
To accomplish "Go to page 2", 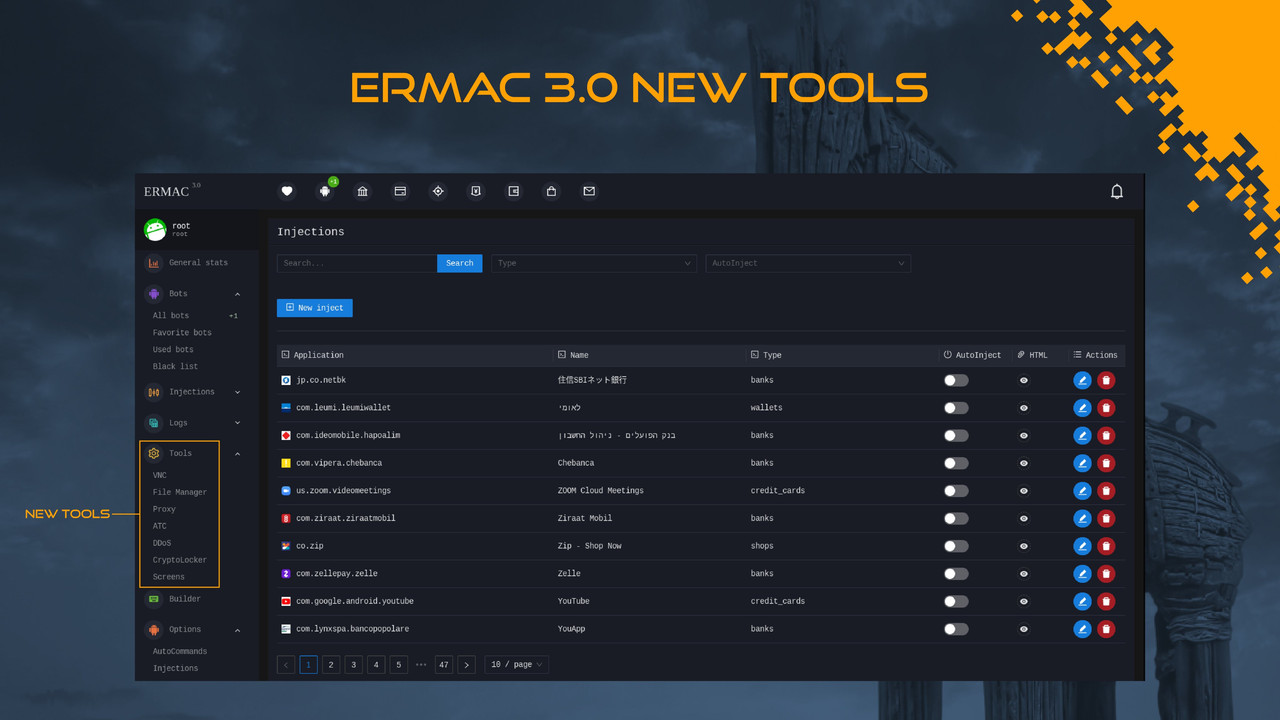I will [x=331, y=664].
